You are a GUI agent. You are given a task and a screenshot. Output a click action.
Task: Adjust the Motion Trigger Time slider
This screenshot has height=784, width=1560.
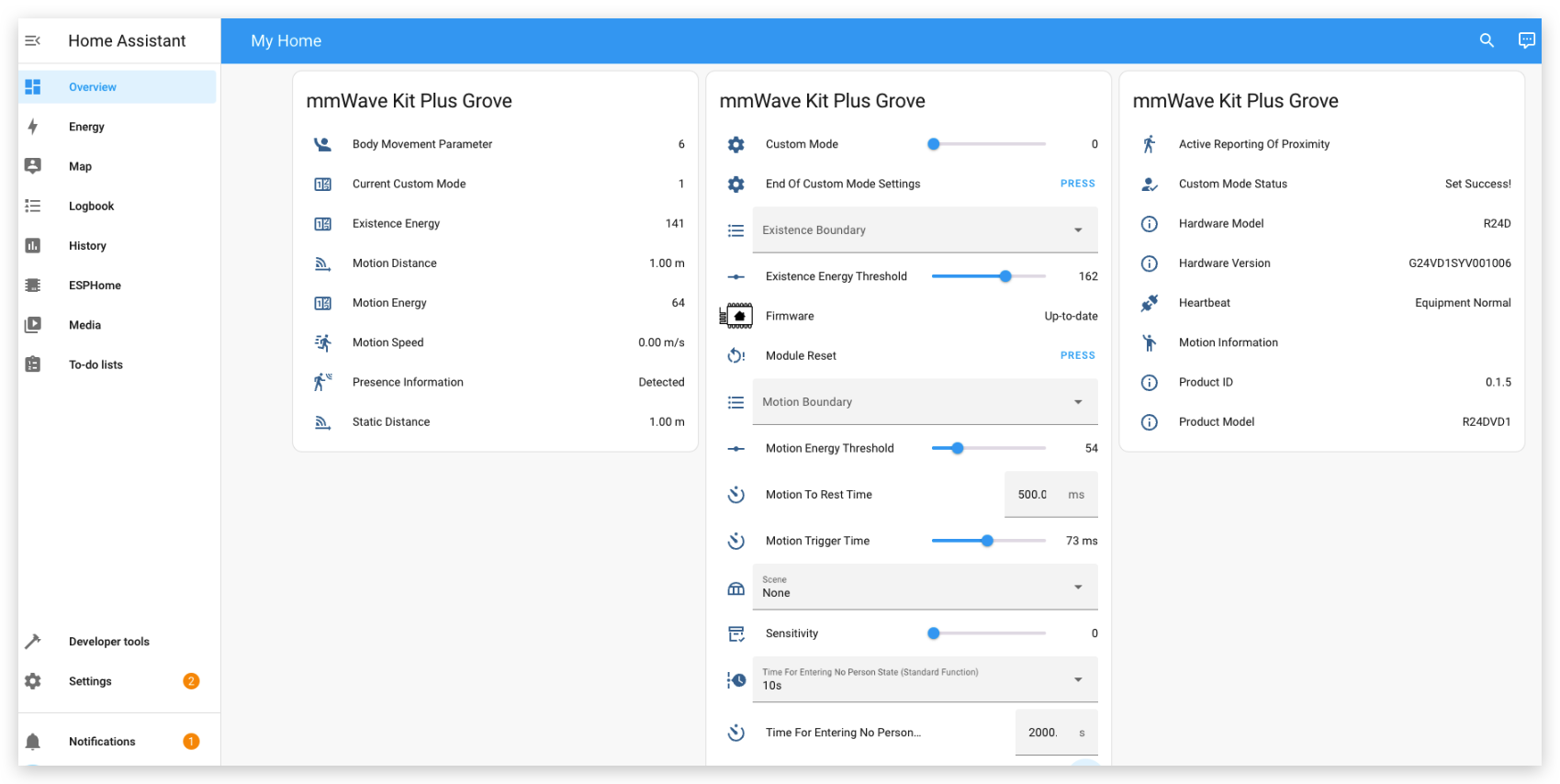(989, 541)
